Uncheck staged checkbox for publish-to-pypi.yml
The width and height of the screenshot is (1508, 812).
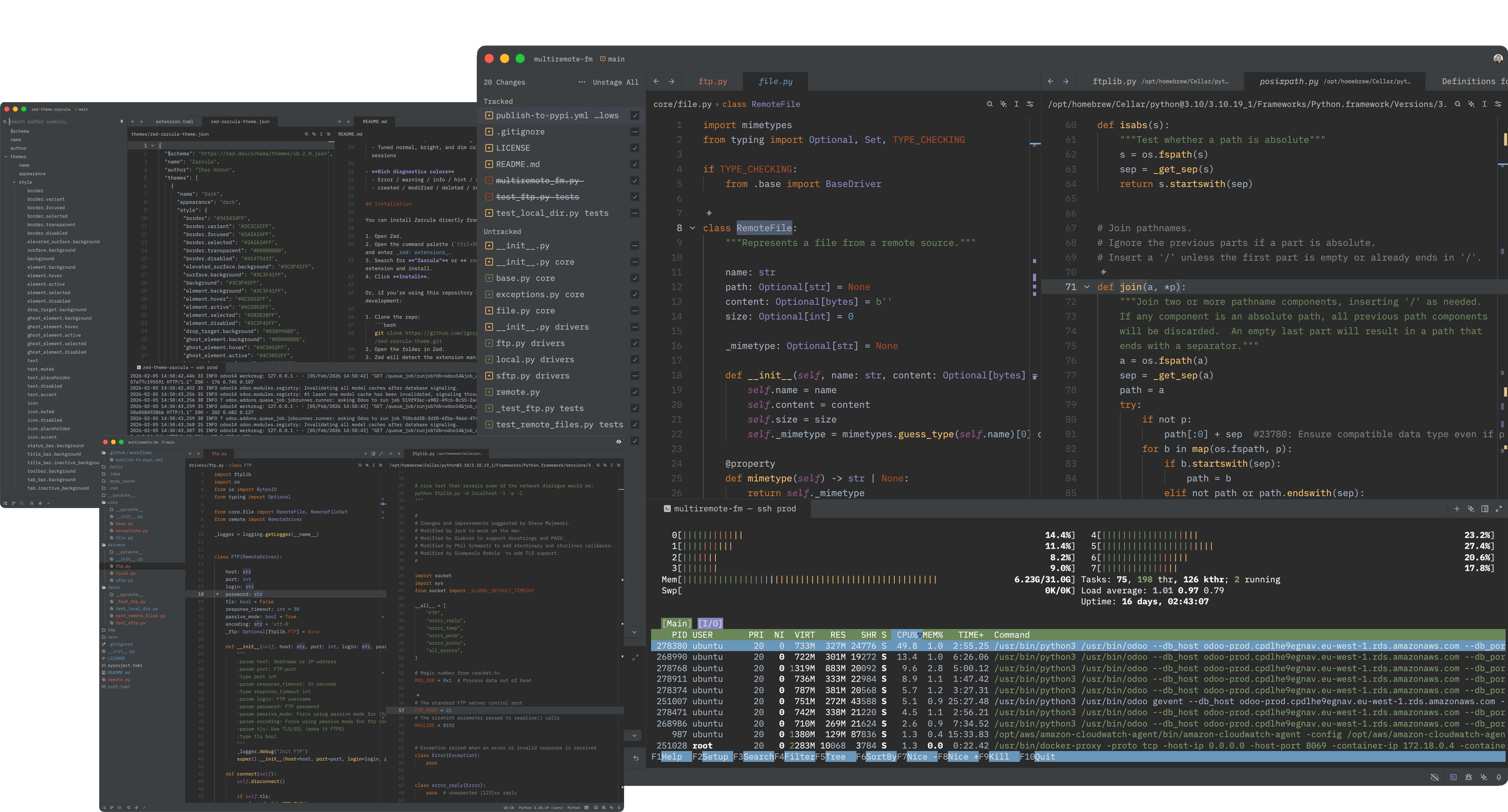click(x=635, y=115)
